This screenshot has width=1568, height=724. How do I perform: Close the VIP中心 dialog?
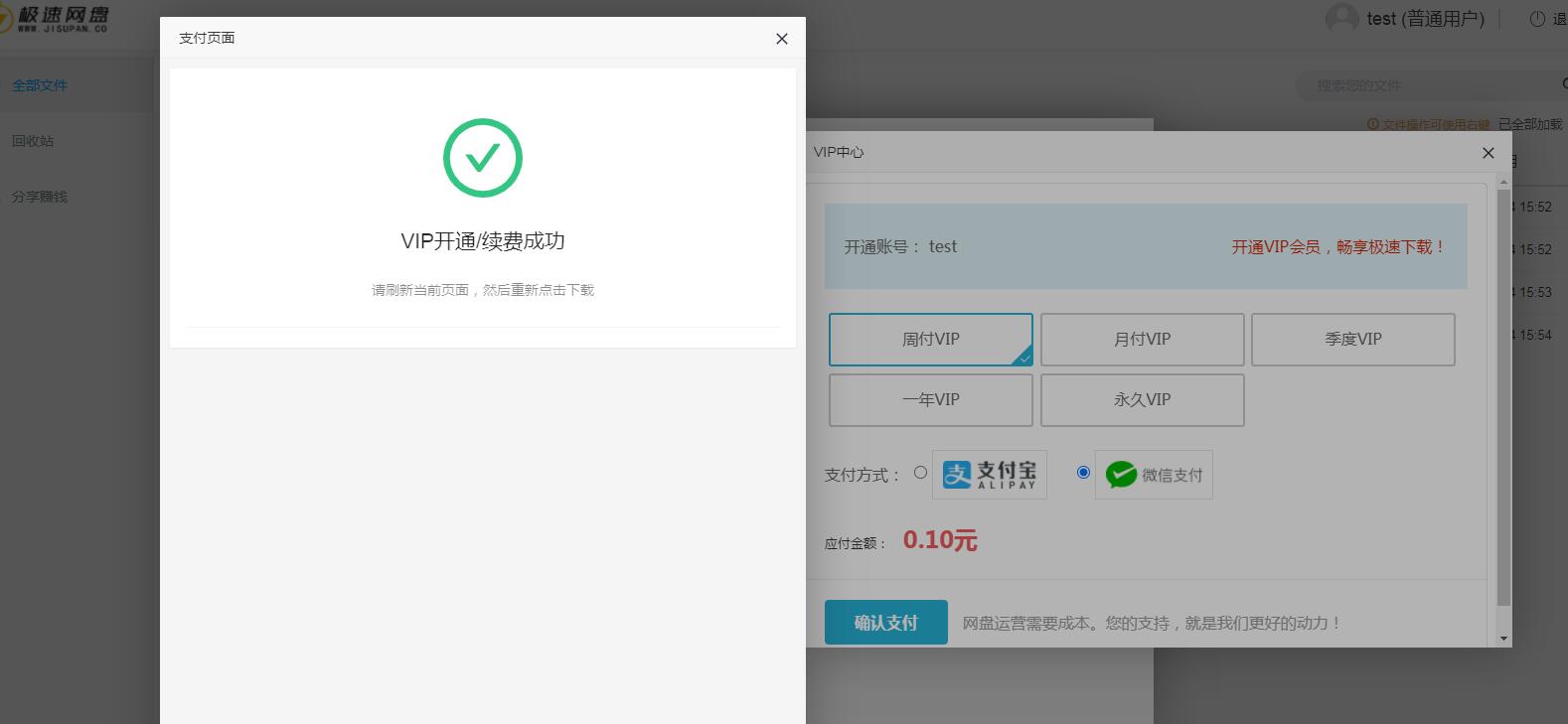coord(1488,153)
